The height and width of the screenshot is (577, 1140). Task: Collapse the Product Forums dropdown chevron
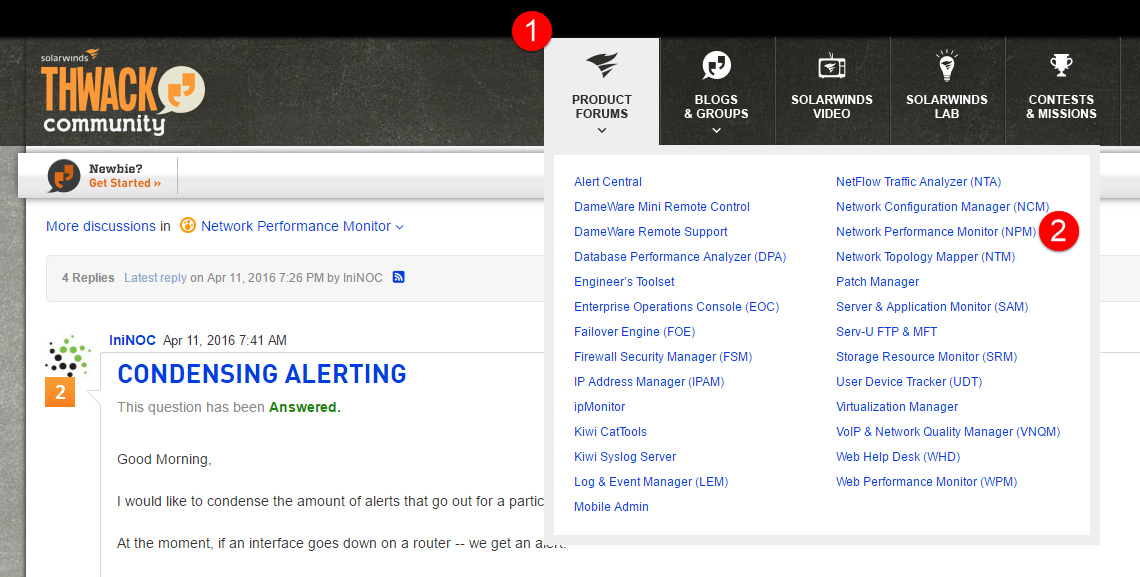pos(602,131)
